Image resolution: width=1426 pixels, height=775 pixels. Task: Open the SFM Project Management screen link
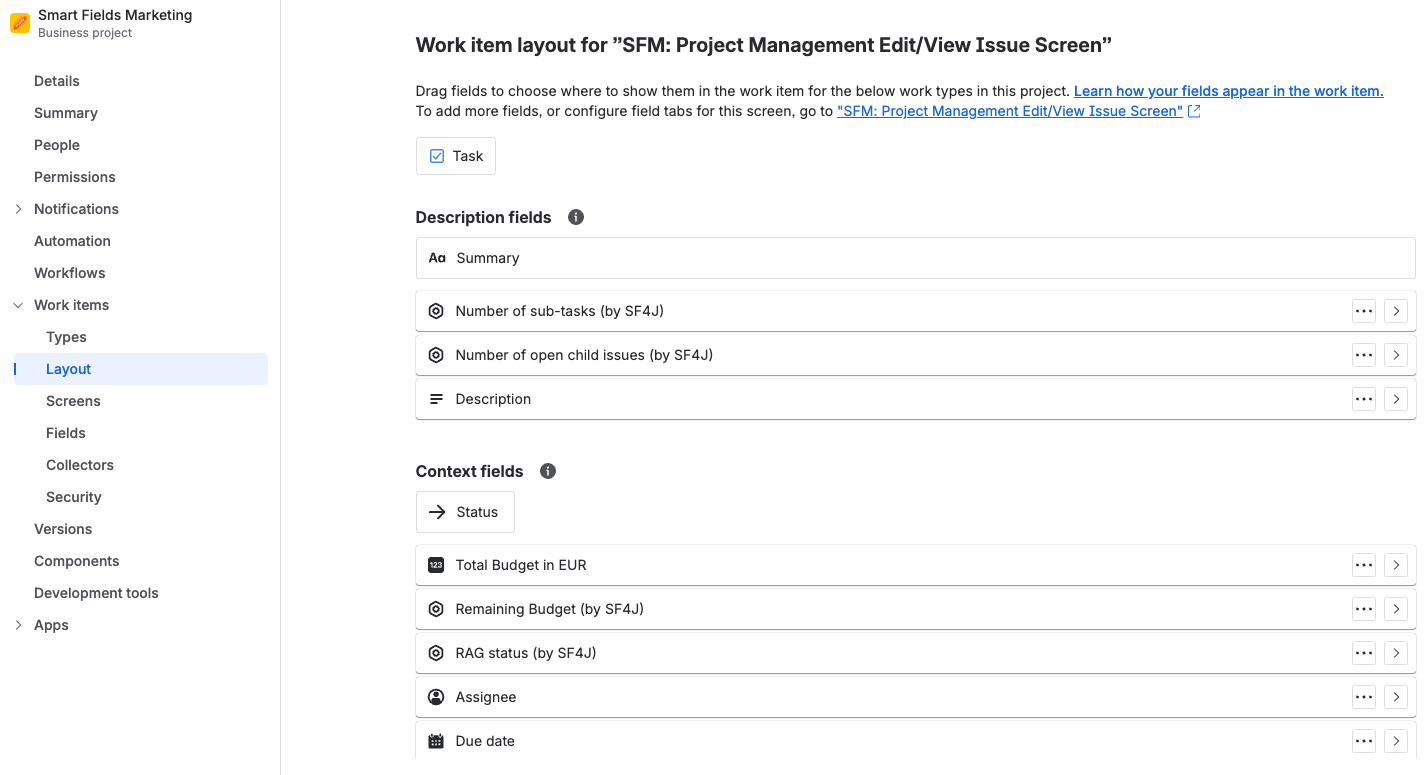coord(1010,111)
